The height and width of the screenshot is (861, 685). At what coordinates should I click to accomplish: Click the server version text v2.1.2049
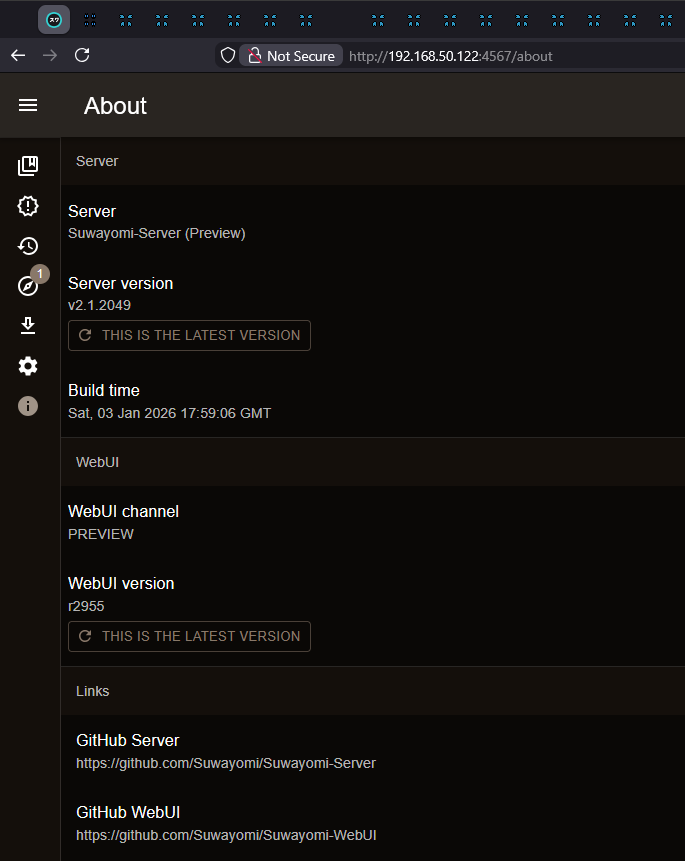point(99,305)
